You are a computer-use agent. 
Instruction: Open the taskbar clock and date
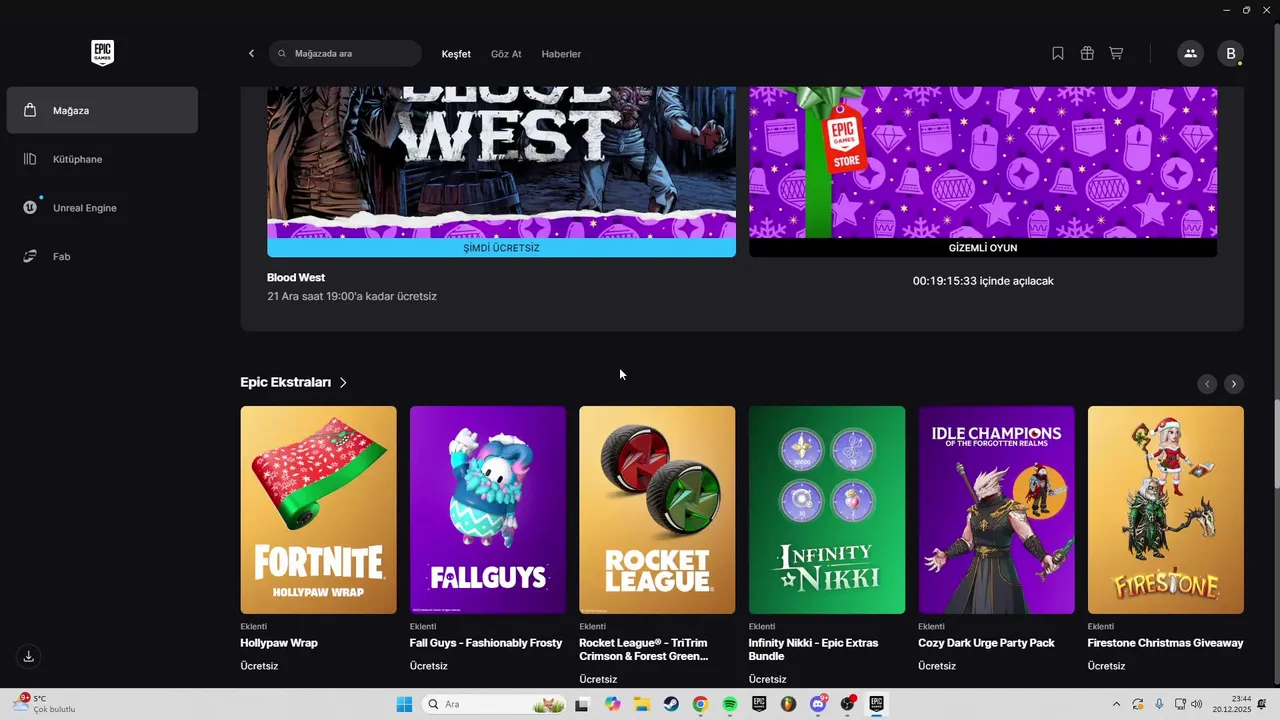1232,704
